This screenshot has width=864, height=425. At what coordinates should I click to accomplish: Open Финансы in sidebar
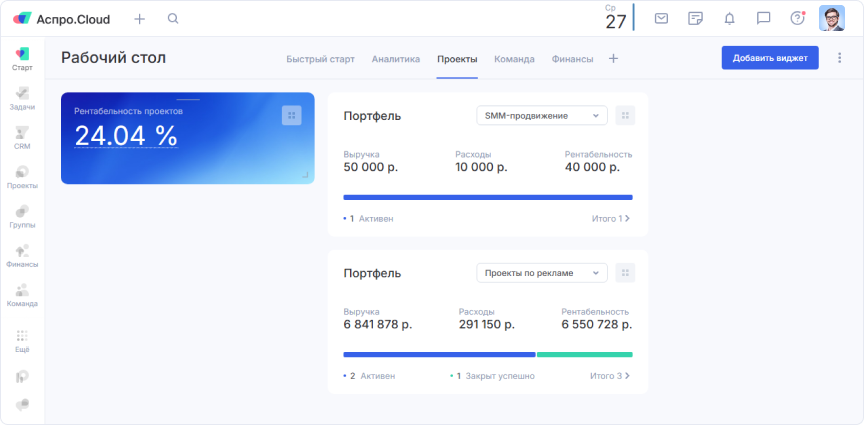coord(23,256)
